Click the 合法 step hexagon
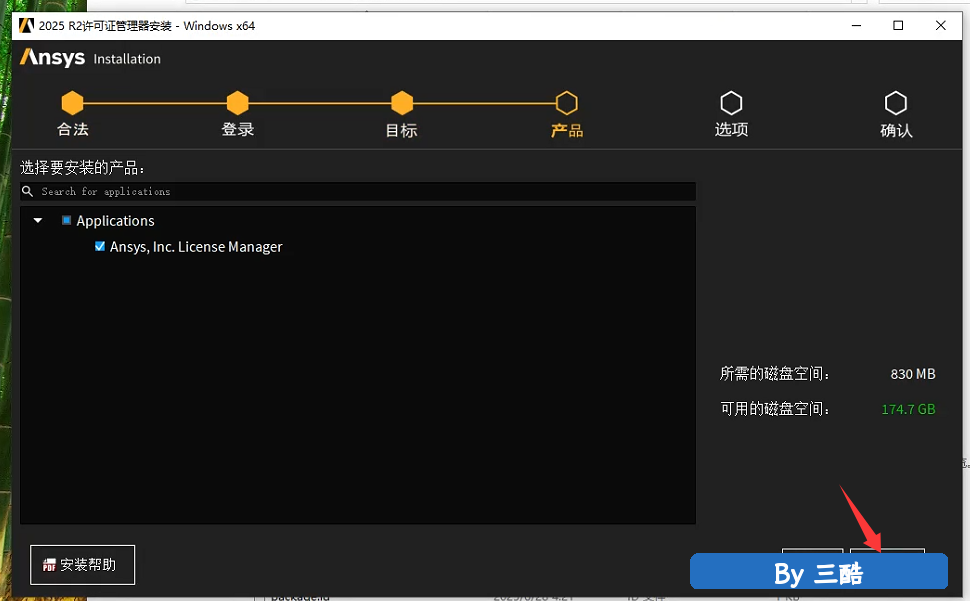This screenshot has width=970, height=601. [x=72, y=103]
